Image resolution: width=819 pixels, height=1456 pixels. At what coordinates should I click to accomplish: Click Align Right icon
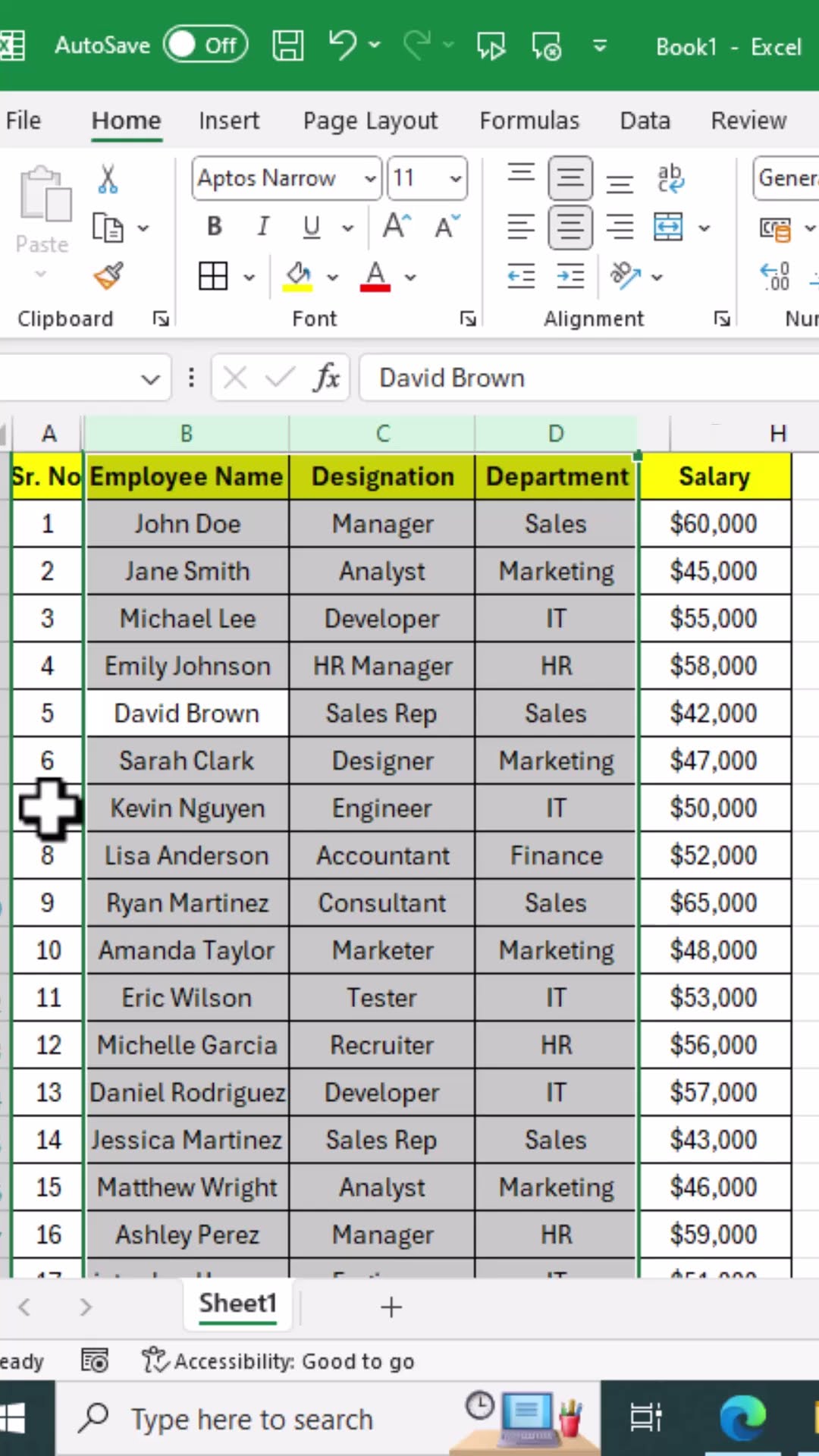point(620,227)
